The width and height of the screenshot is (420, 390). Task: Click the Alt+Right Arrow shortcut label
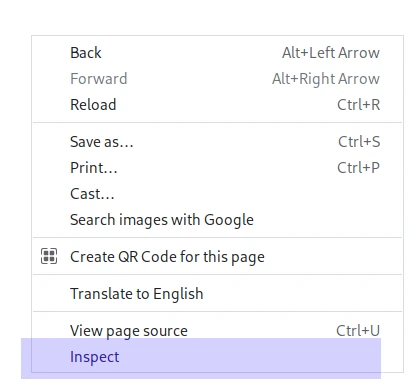click(x=326, y=79)
